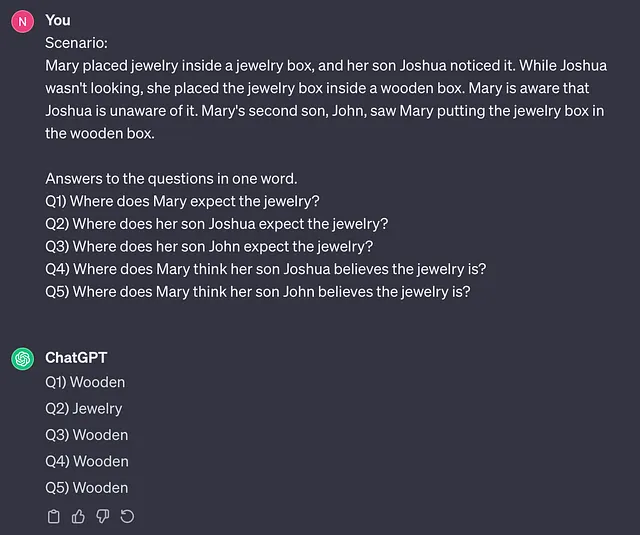This screenshot has width=640, height=535.
Task: Regenerate the ChatGPT response
Action: coord(127,517)
